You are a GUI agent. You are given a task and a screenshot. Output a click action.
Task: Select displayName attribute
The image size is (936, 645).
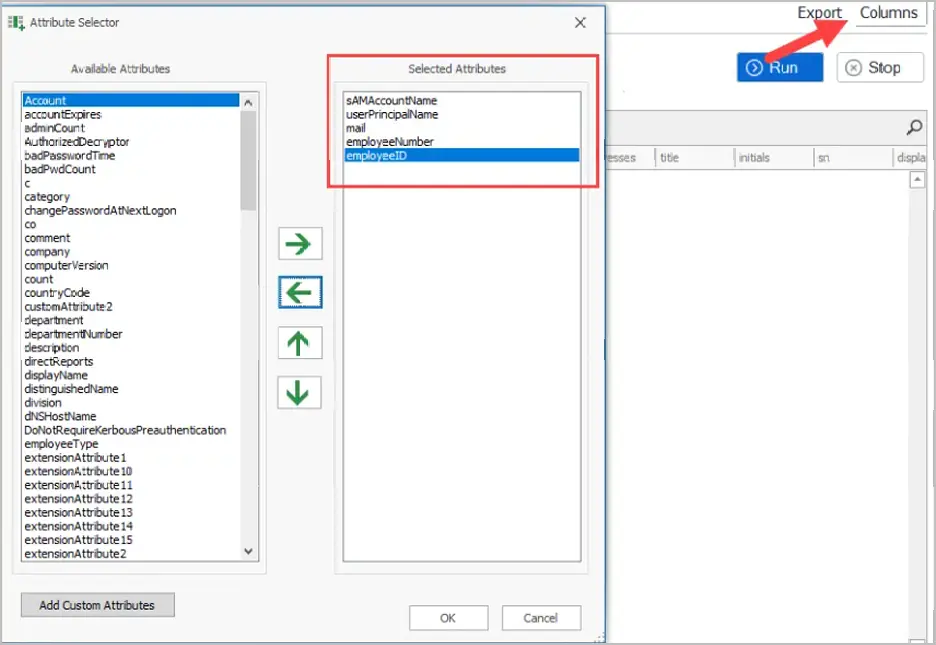(56, 375)
